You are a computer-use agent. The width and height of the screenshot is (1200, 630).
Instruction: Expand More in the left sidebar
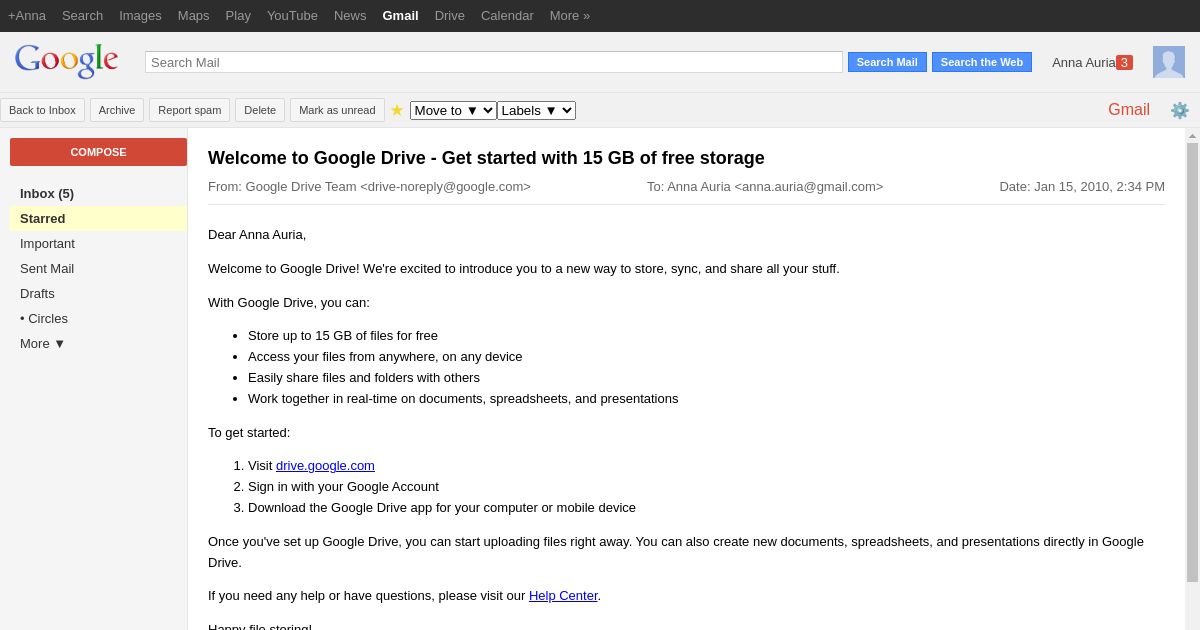42,343
